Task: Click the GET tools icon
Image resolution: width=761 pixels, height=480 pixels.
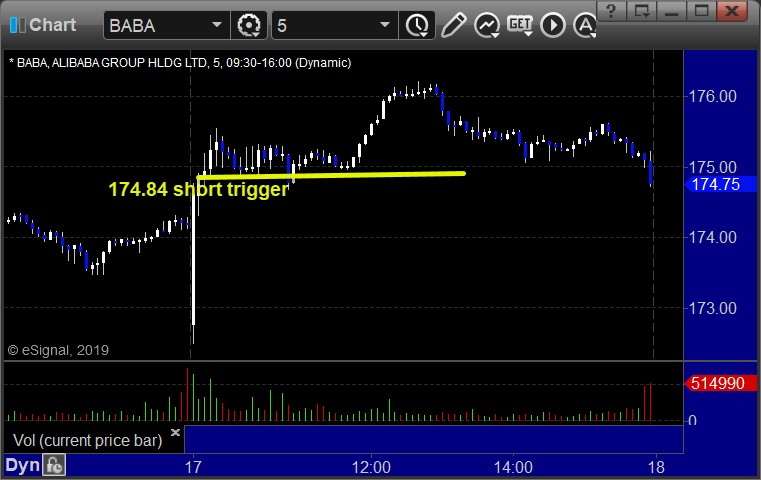Action: point(520,25)
